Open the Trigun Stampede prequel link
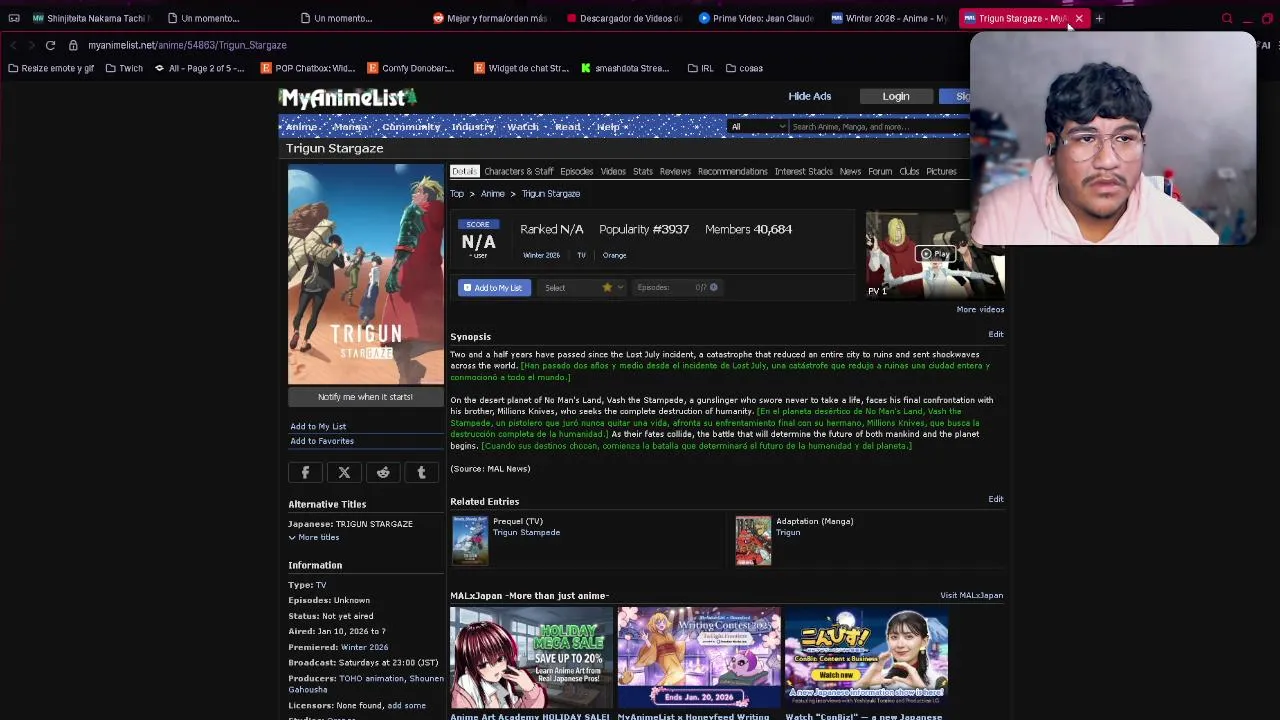 pos(526,533)
